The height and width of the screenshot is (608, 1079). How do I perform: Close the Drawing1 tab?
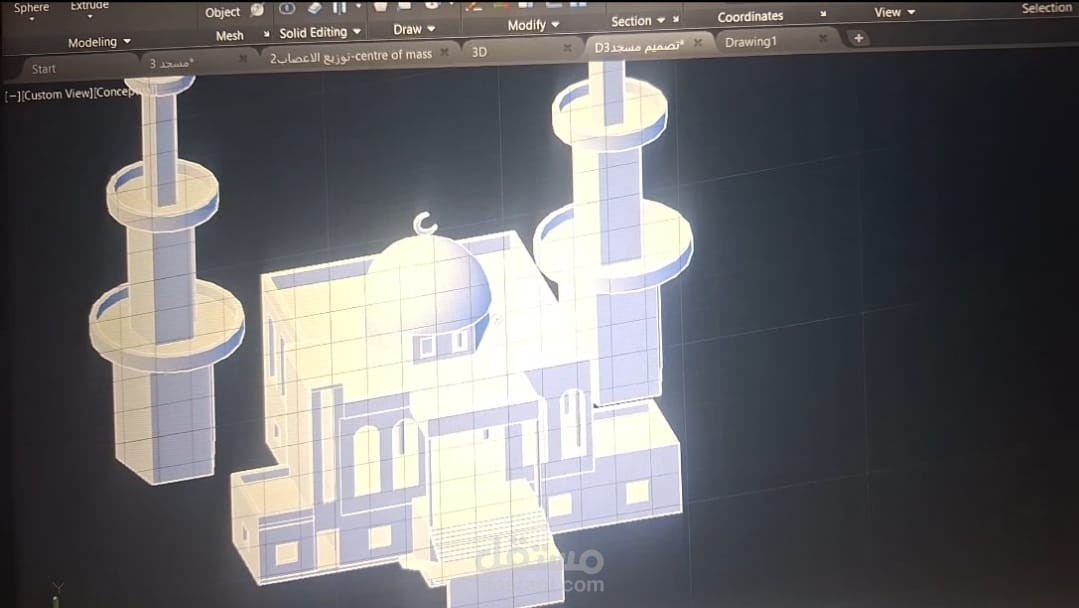click(x=822, y=39)
